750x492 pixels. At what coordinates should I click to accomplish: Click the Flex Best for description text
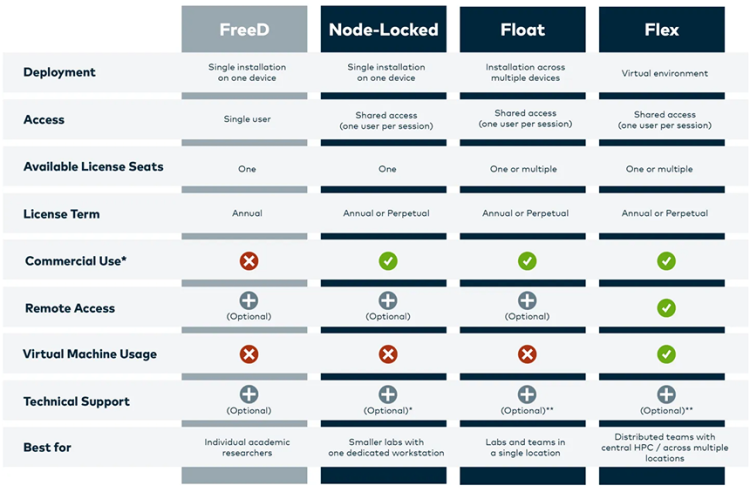coord(664,448)
